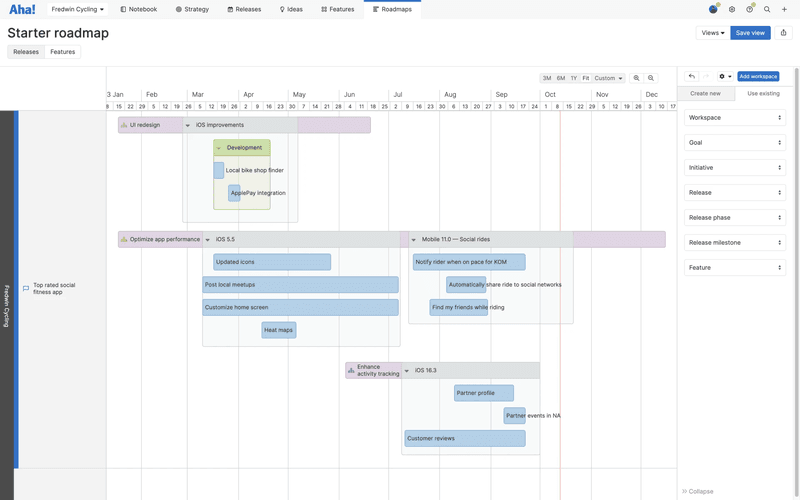
Task: Switch to the Create new tab
Action: pos(706,93)
